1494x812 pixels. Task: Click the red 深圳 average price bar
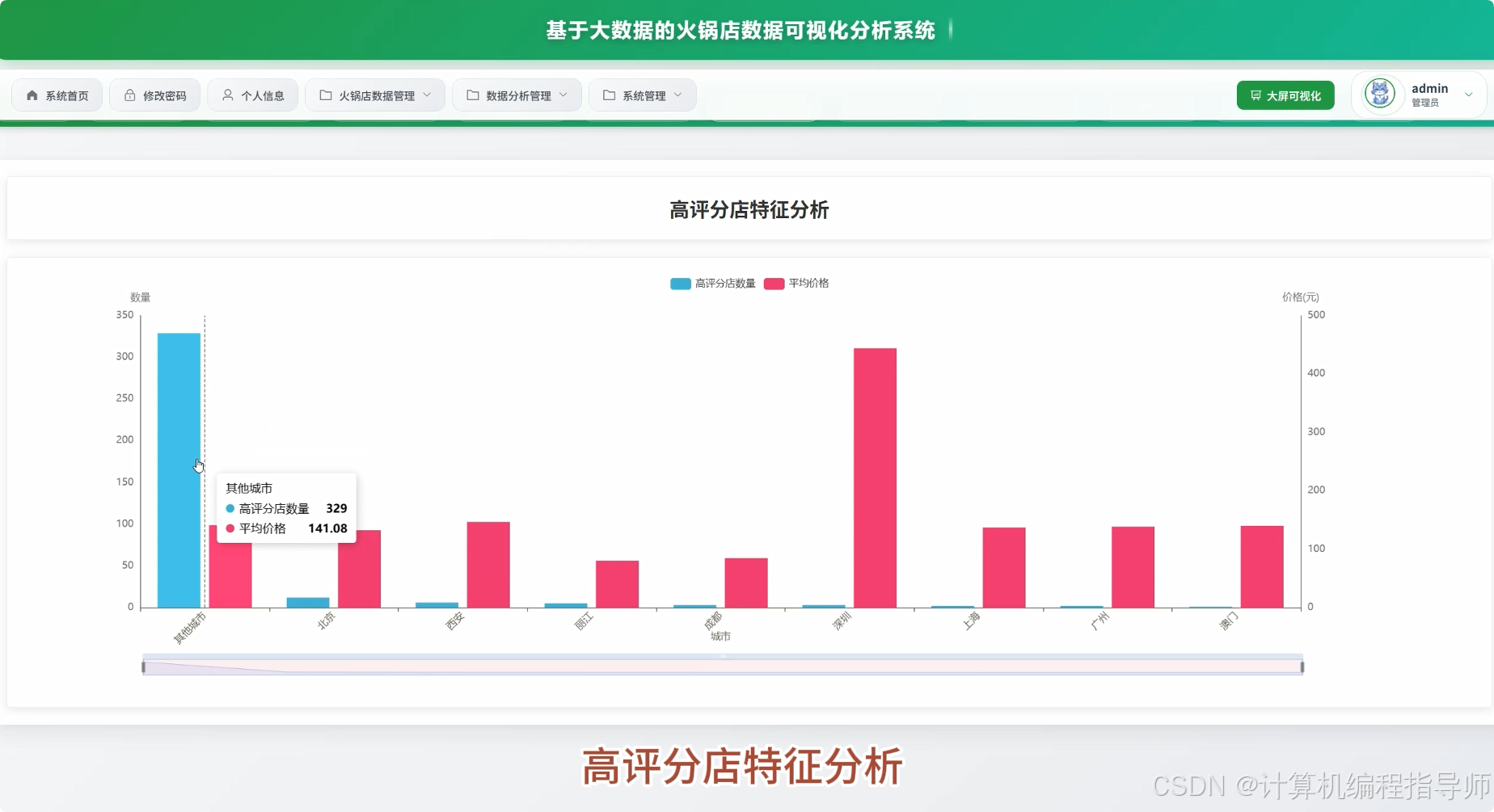coord(875,478)
